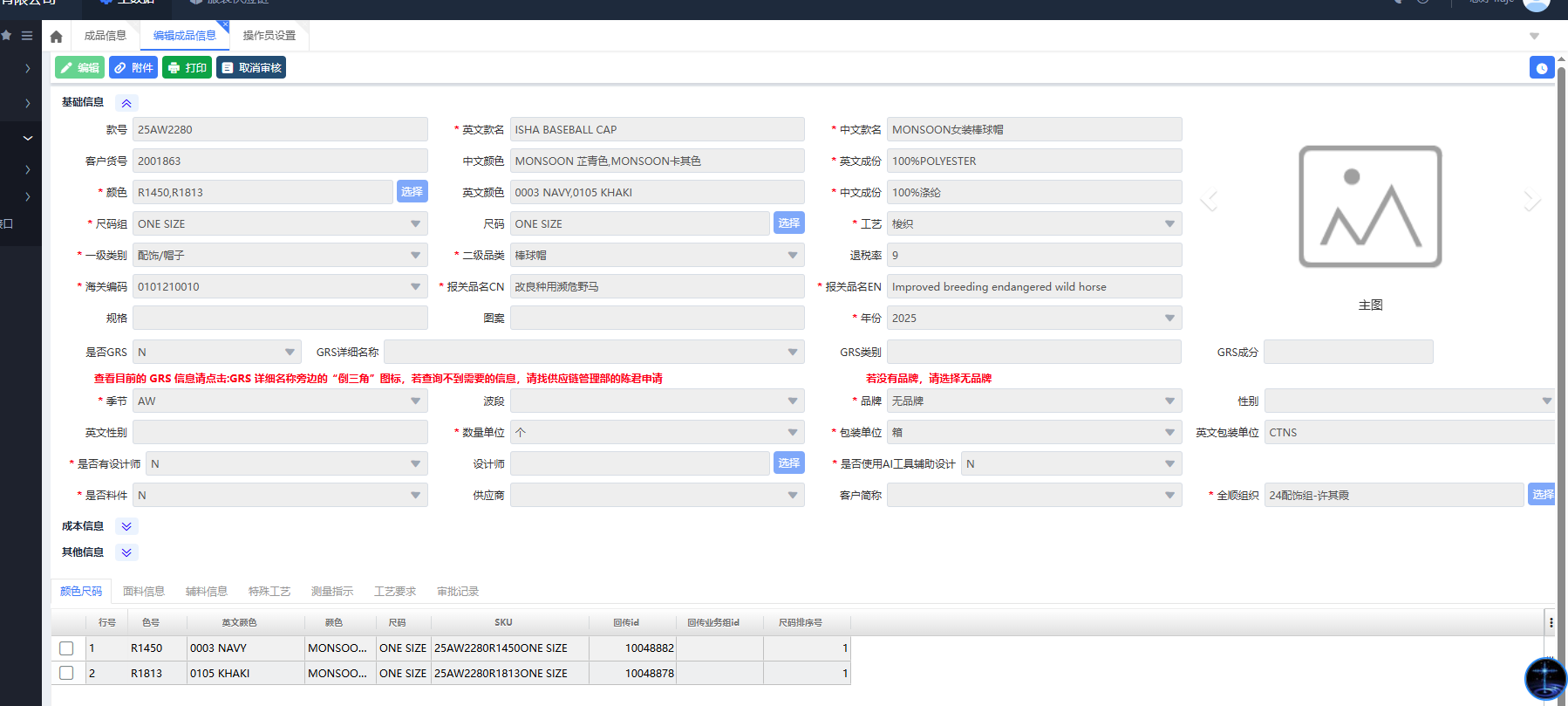
Task: Click the green 编辑 button
Action: tap(79, 68)
